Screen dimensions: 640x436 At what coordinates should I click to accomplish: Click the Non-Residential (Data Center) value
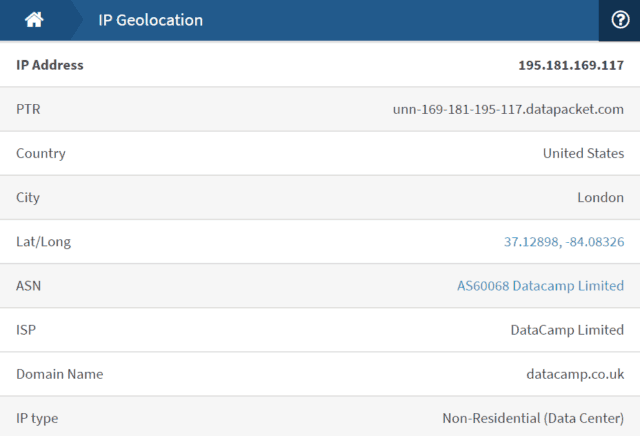click(533, 418)
